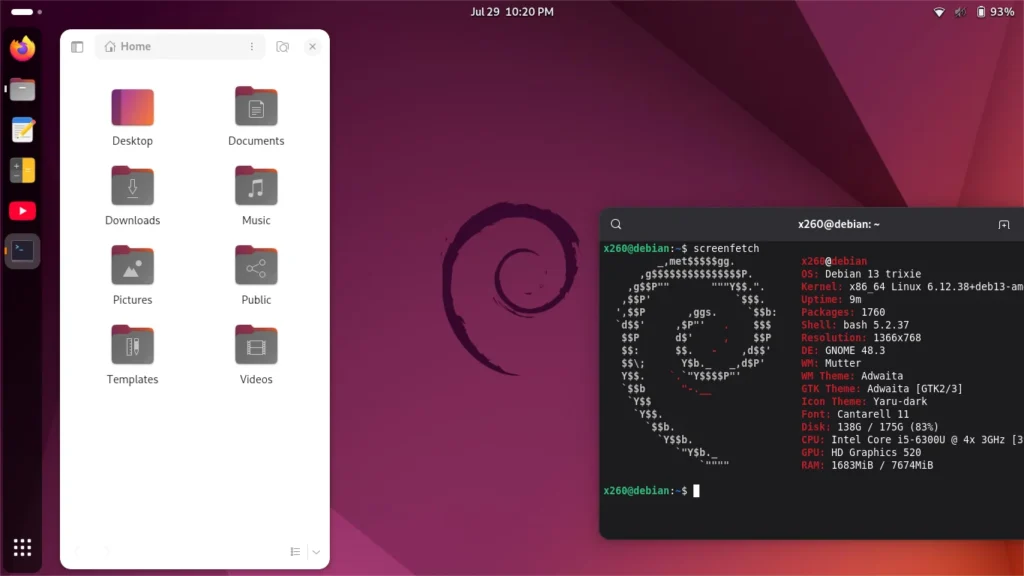Open search in the Files window
The width and height of the screenshot is (1024, 576).
[x=284, y=46]
